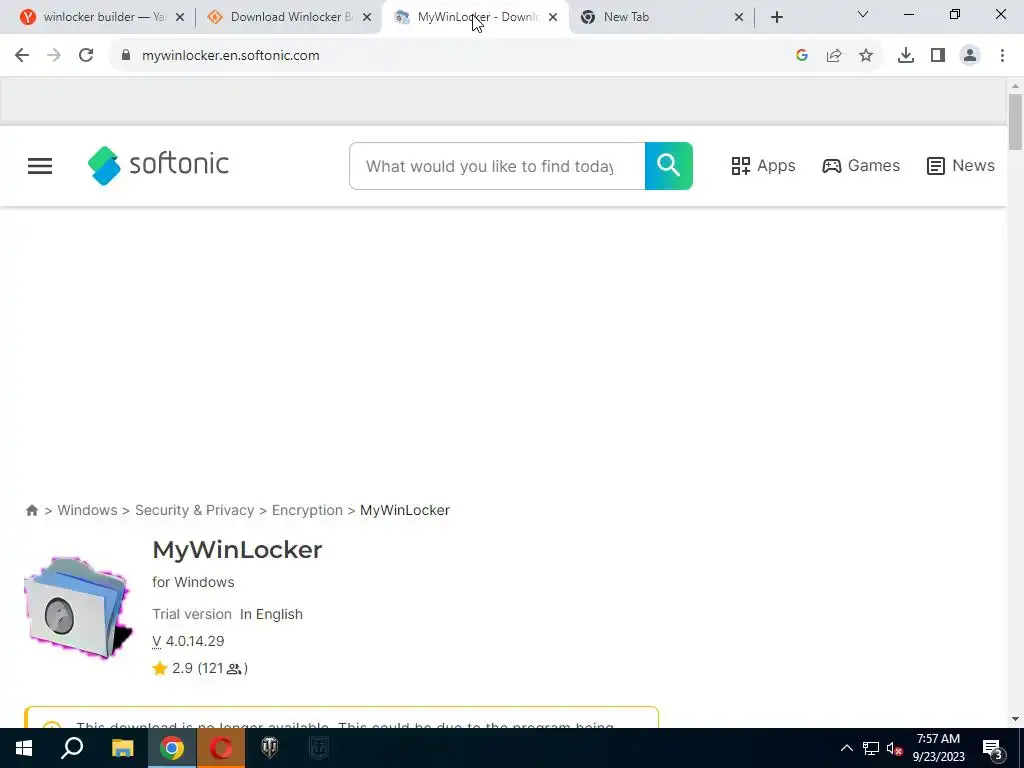Go back using the browser back arrow
The image size is (1024, 768).
22,56
